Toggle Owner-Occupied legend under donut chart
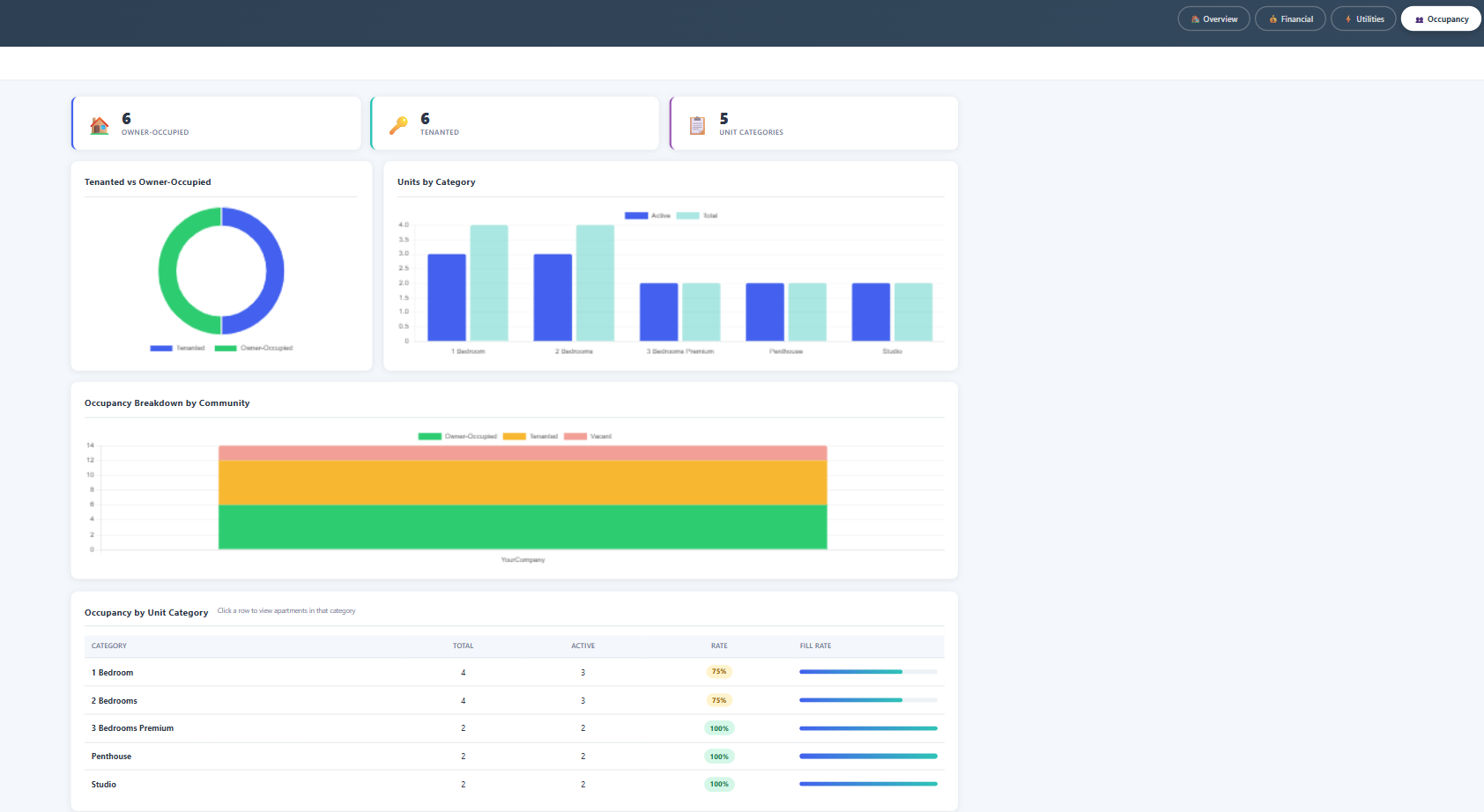This screenshot has width=1484, height=812. point(254,348)
